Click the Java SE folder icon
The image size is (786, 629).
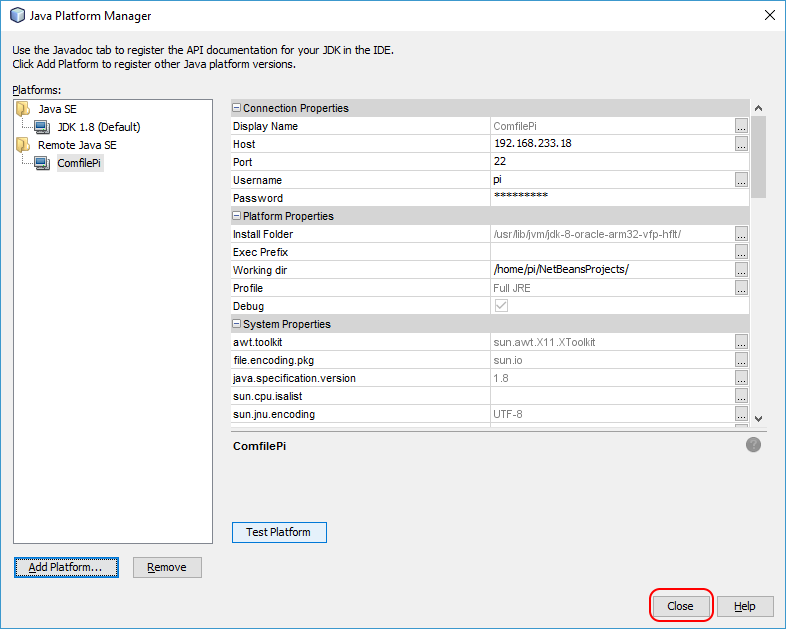pos(24,109)
